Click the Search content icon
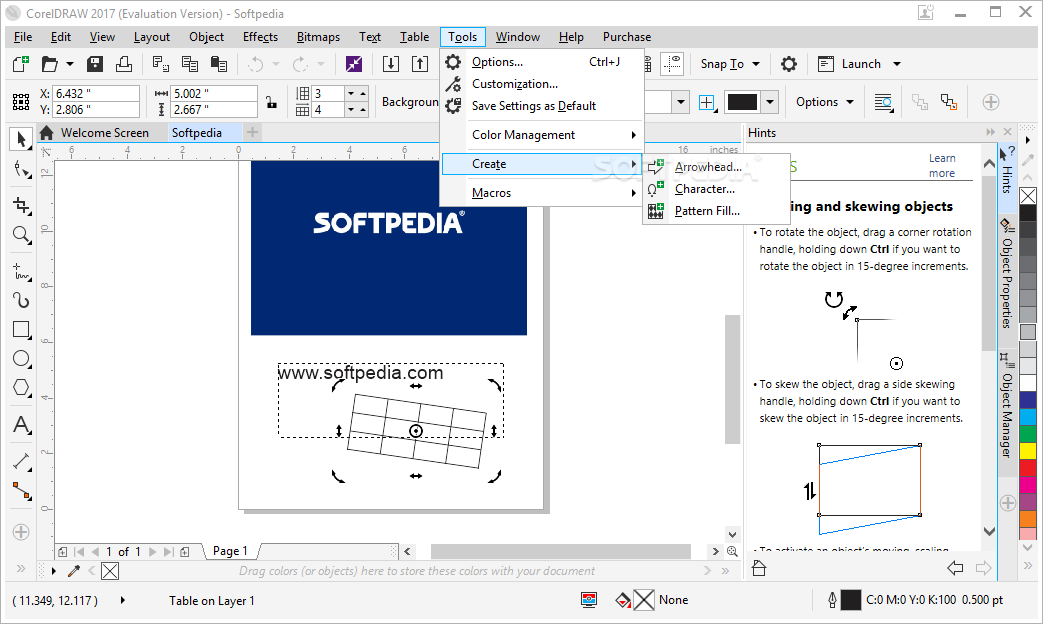Image resolution: width=1043 pixels, height=624 pixels. (x=354, y=64)
